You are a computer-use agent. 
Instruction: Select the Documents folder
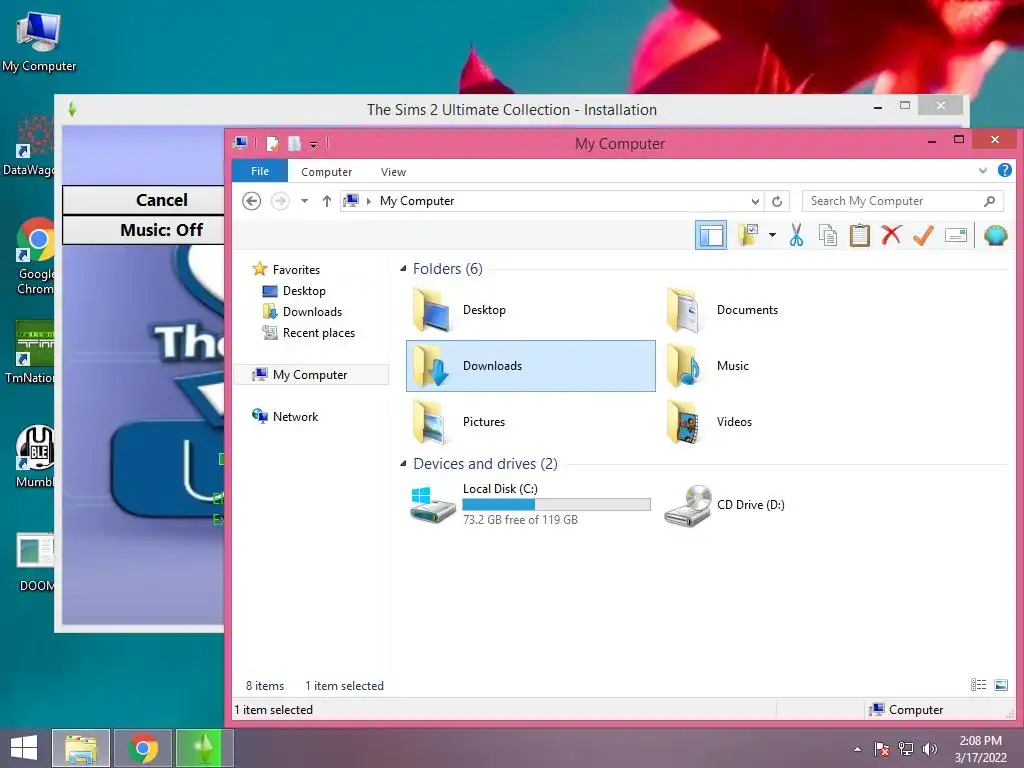click(x=784, y=310)
